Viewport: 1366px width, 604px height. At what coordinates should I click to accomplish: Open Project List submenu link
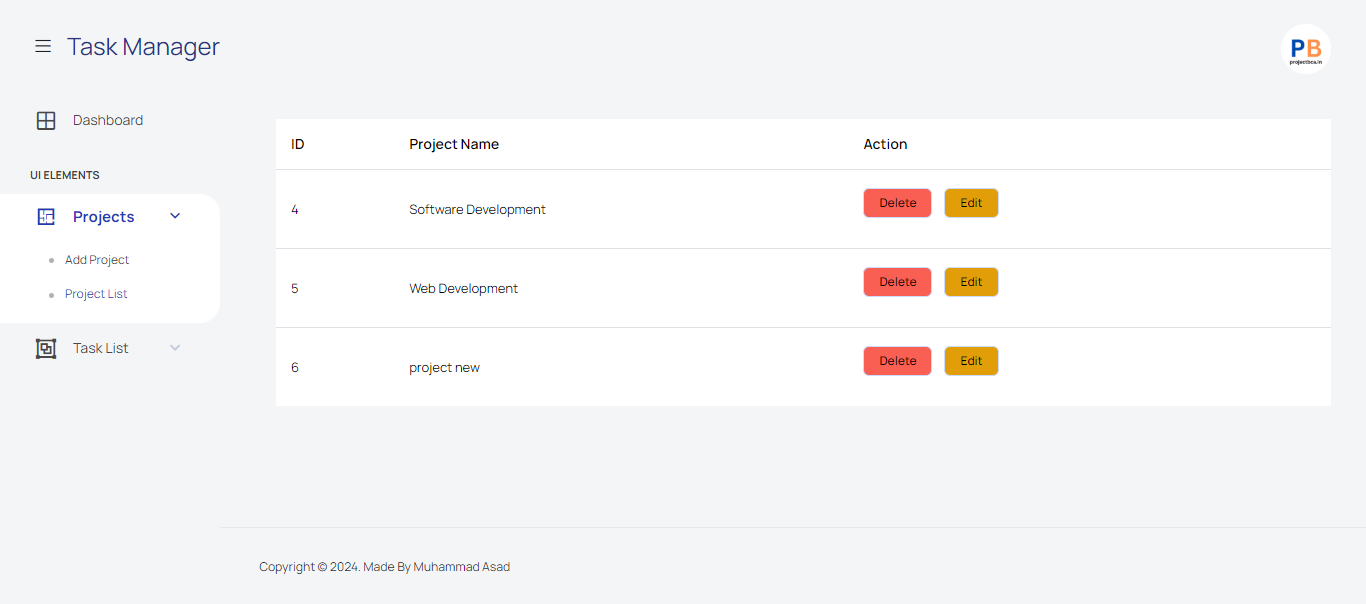96,294
